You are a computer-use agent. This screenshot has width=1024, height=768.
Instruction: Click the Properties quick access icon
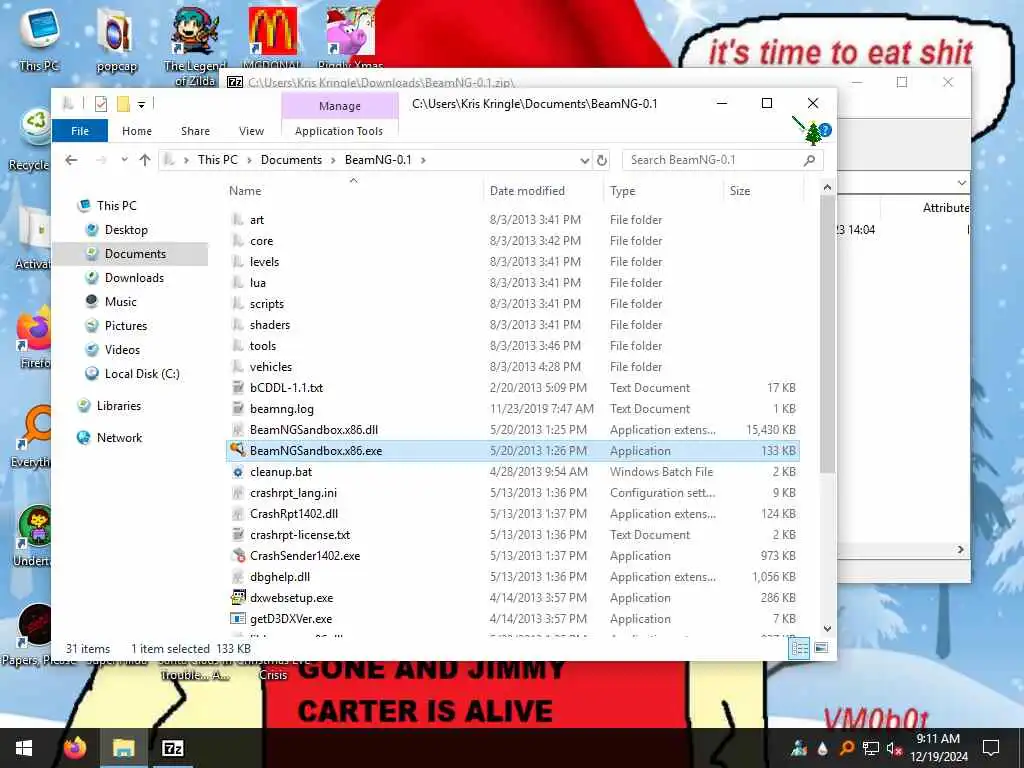point(101,104)
